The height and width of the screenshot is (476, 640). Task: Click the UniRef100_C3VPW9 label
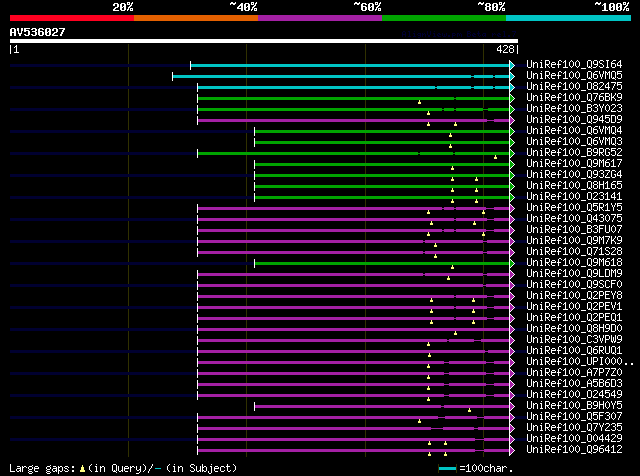pyautogui.click(x=574, y=340)
